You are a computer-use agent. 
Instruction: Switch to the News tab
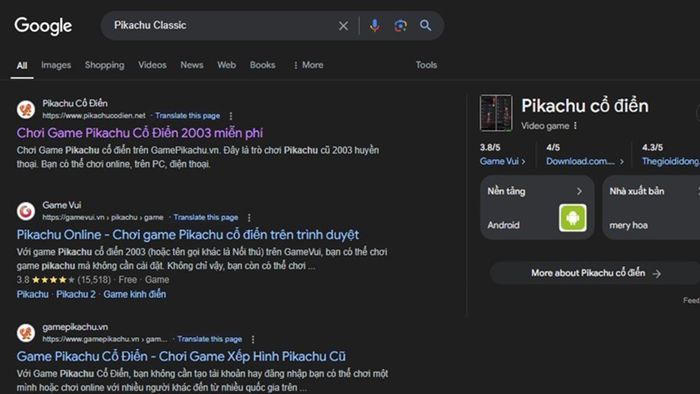pyautogui.click(x=192, y=65)
